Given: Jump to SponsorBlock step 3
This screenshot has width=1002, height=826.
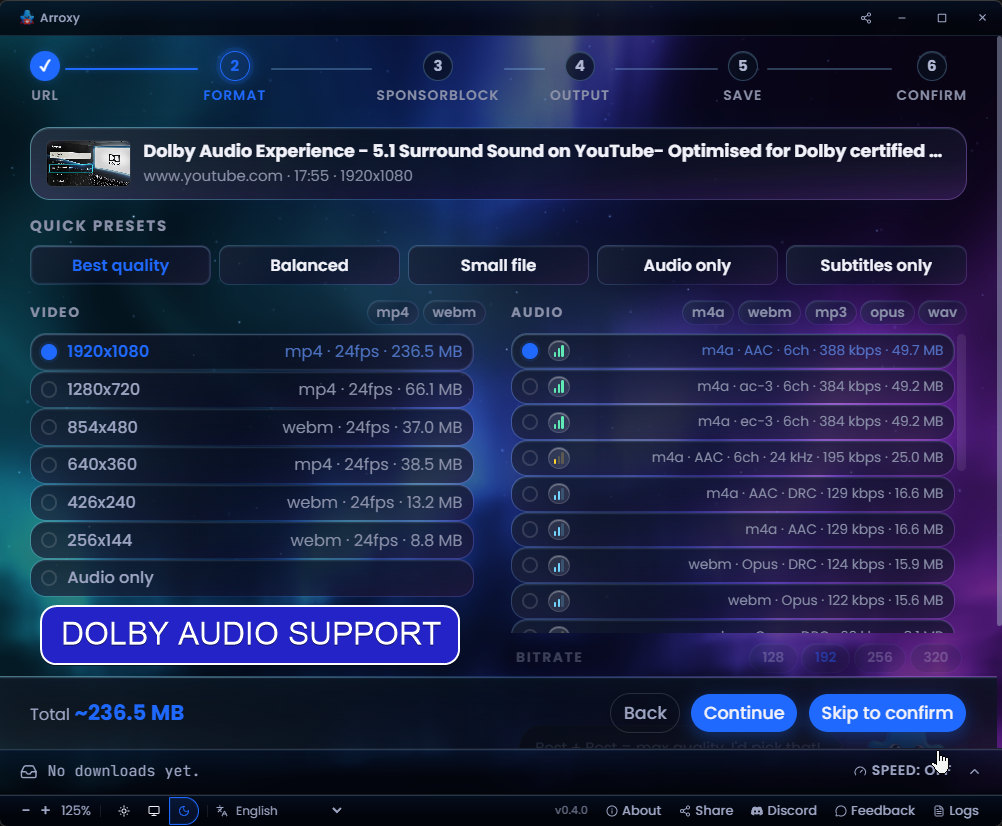Looking at the screenshot, I should 438,76.
